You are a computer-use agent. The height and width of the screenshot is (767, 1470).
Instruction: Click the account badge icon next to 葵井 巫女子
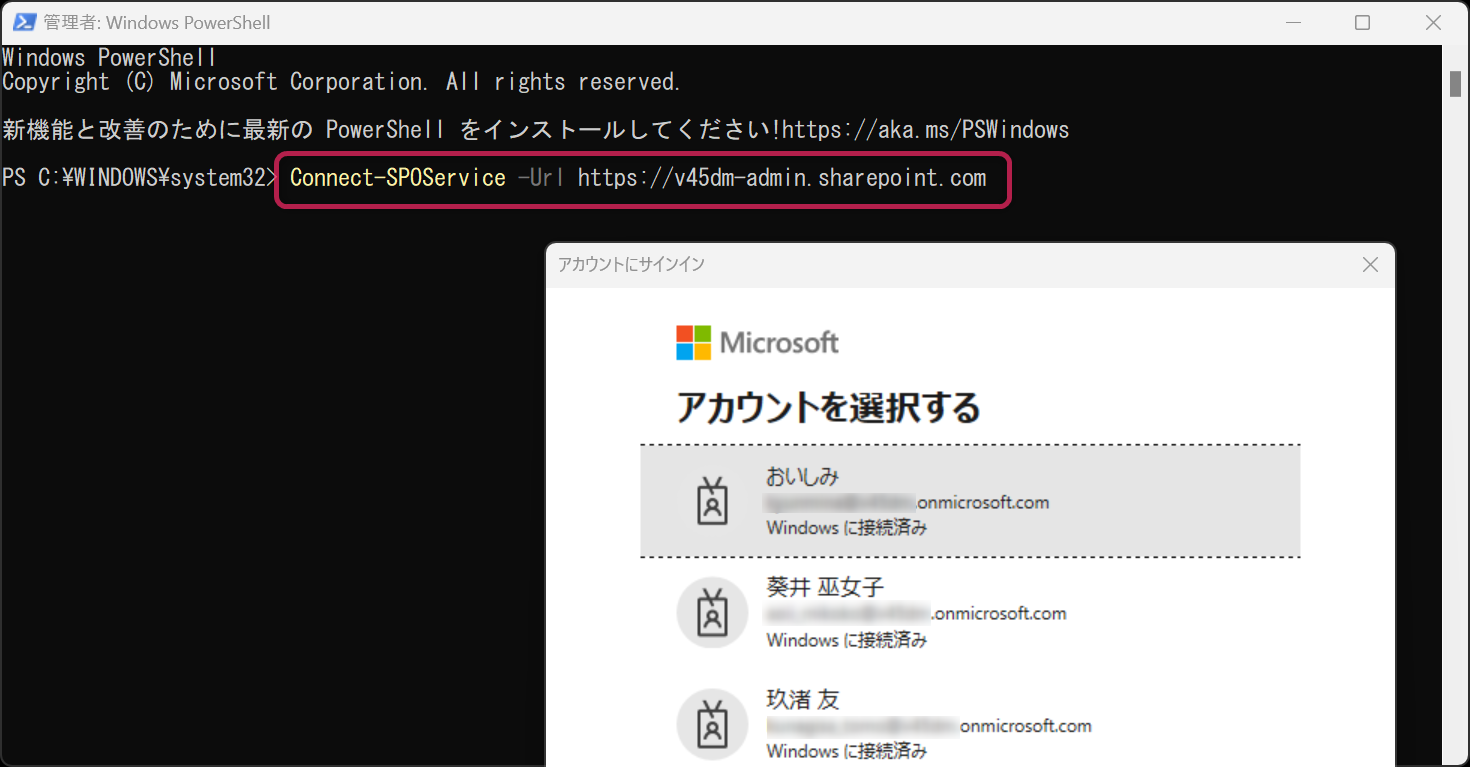[711, 612]
